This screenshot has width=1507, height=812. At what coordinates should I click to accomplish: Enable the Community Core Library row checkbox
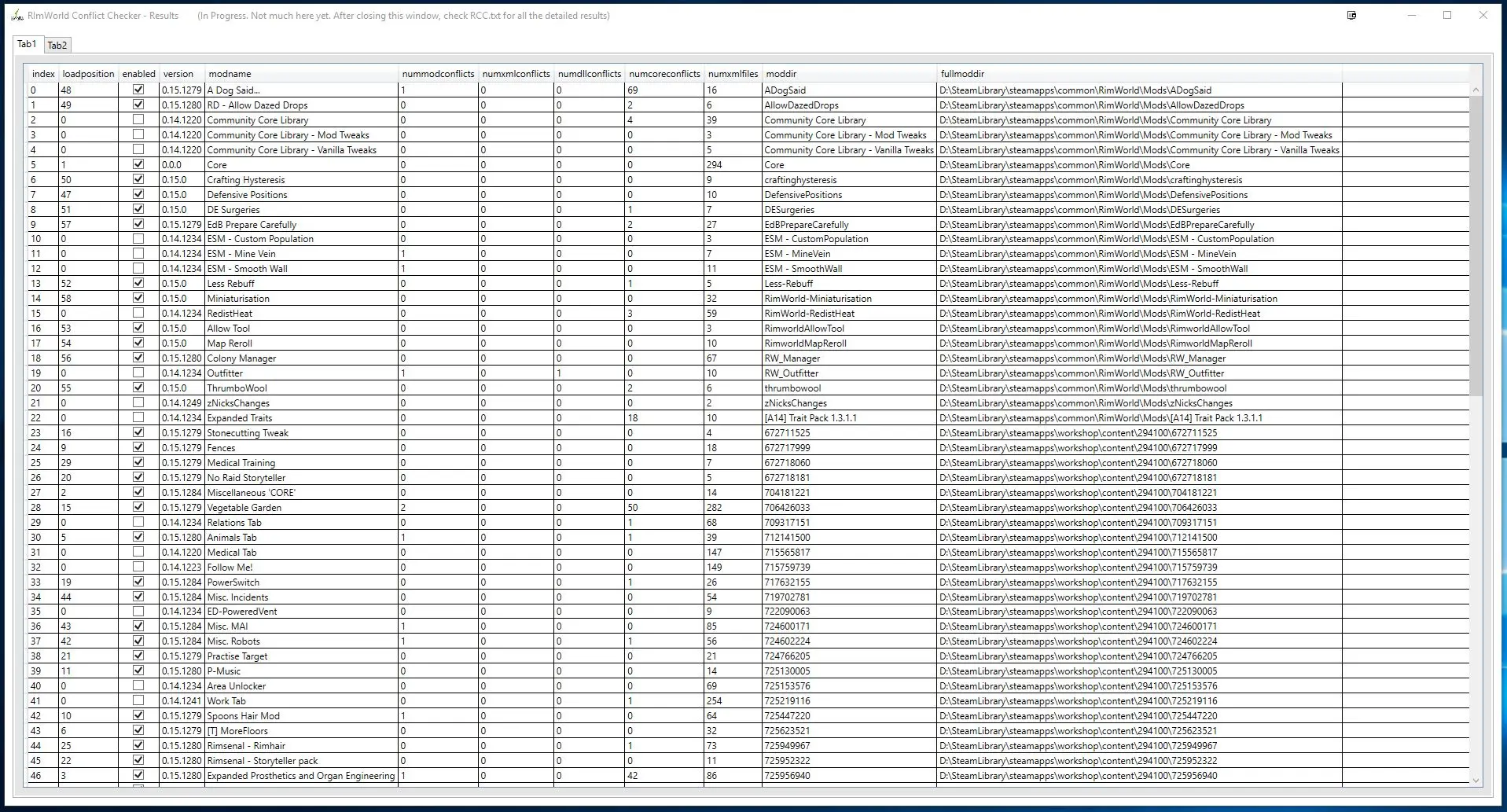point(138,119)
